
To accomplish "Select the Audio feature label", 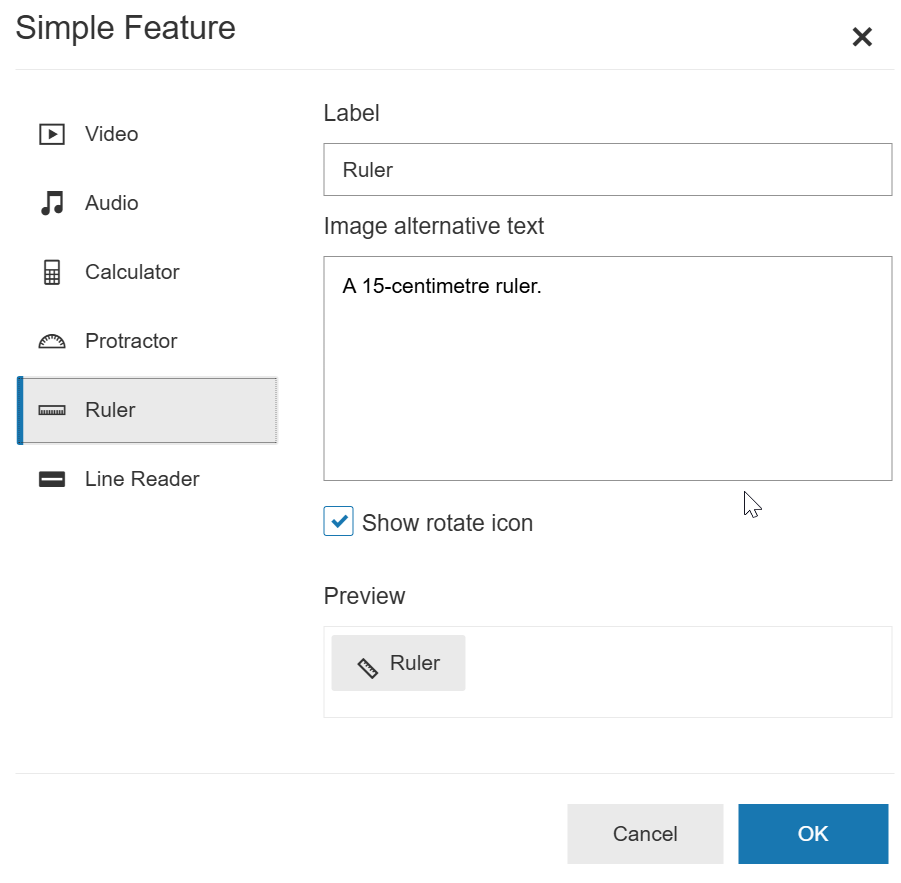I will tap(111, 203).
